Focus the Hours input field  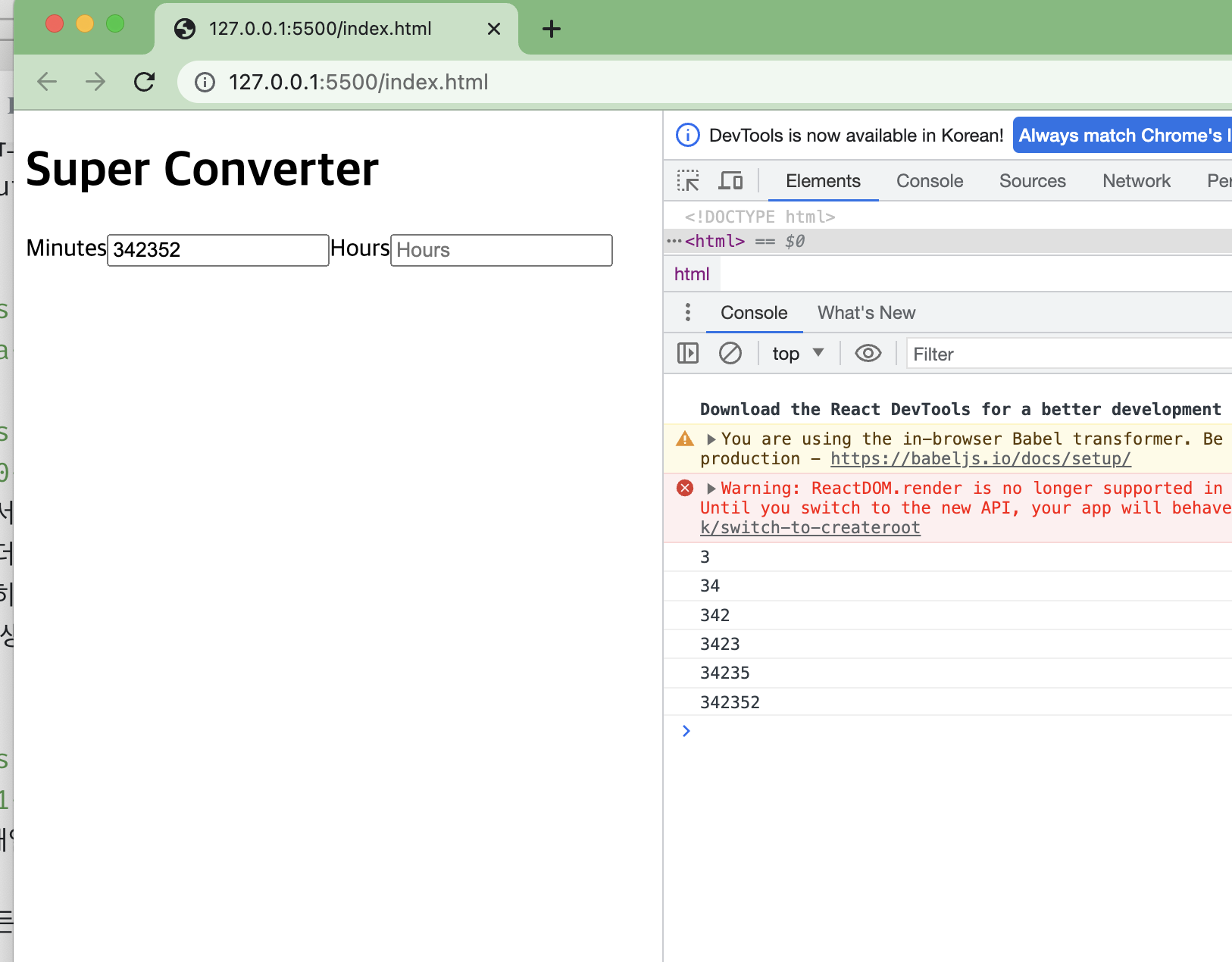coord(502,250)
